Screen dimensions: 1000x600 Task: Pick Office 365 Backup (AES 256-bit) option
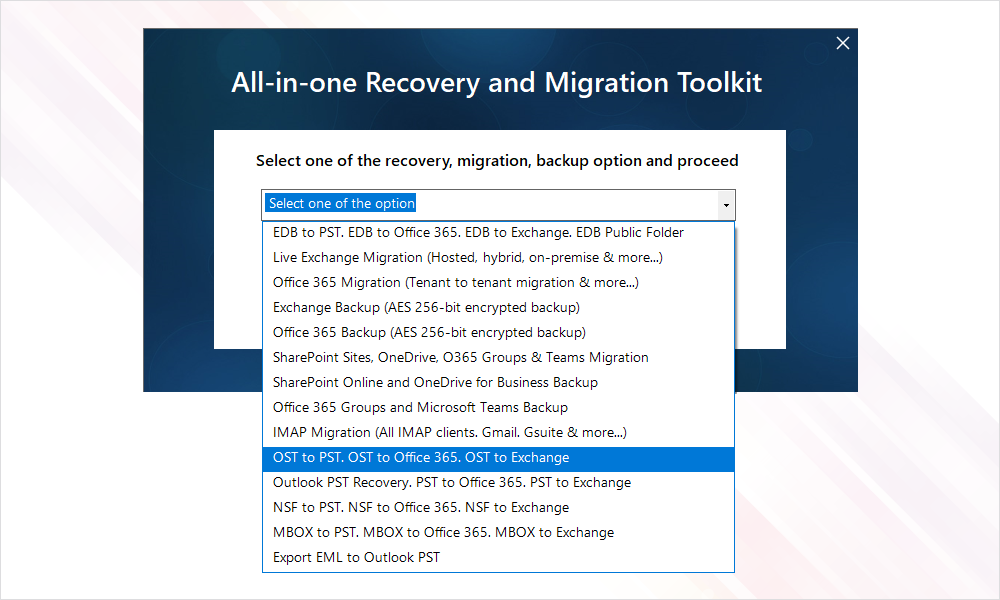coord(498,332)
